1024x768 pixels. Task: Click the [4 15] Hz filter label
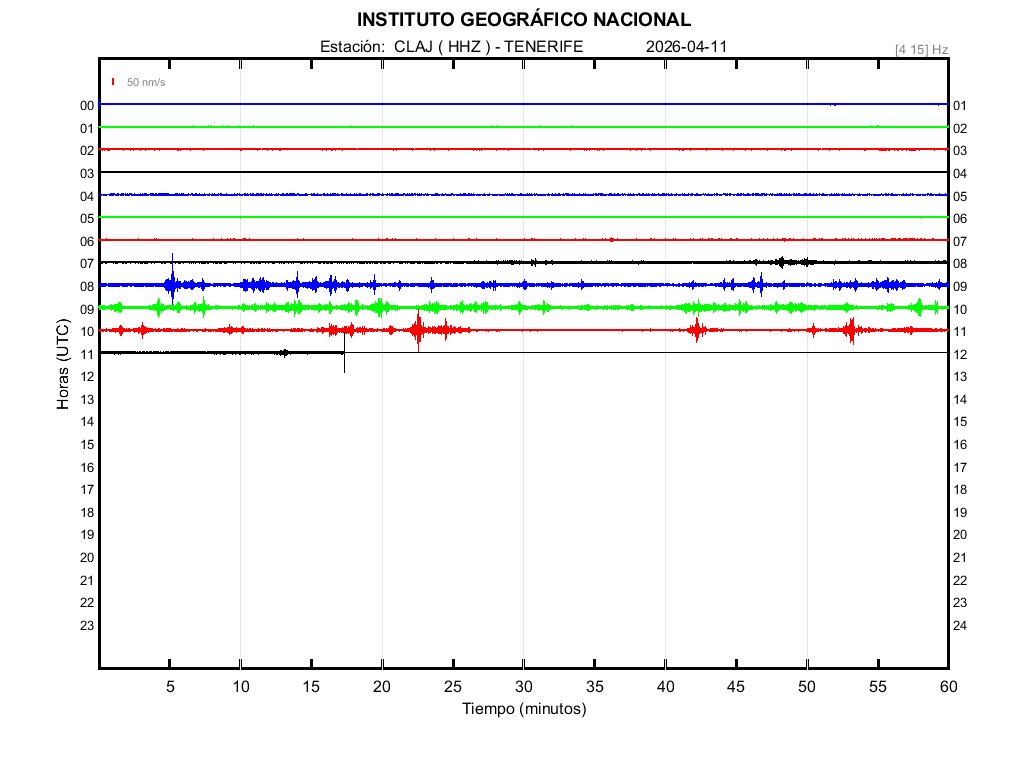click(921, 49)
